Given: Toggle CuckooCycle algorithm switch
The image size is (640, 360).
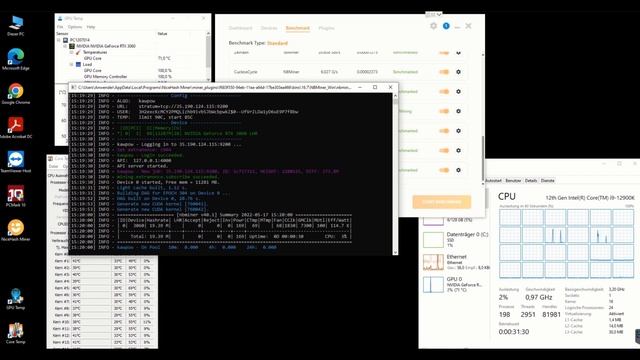Looking at the screenshot, I should pyautogui.click(x=444, y=72).
